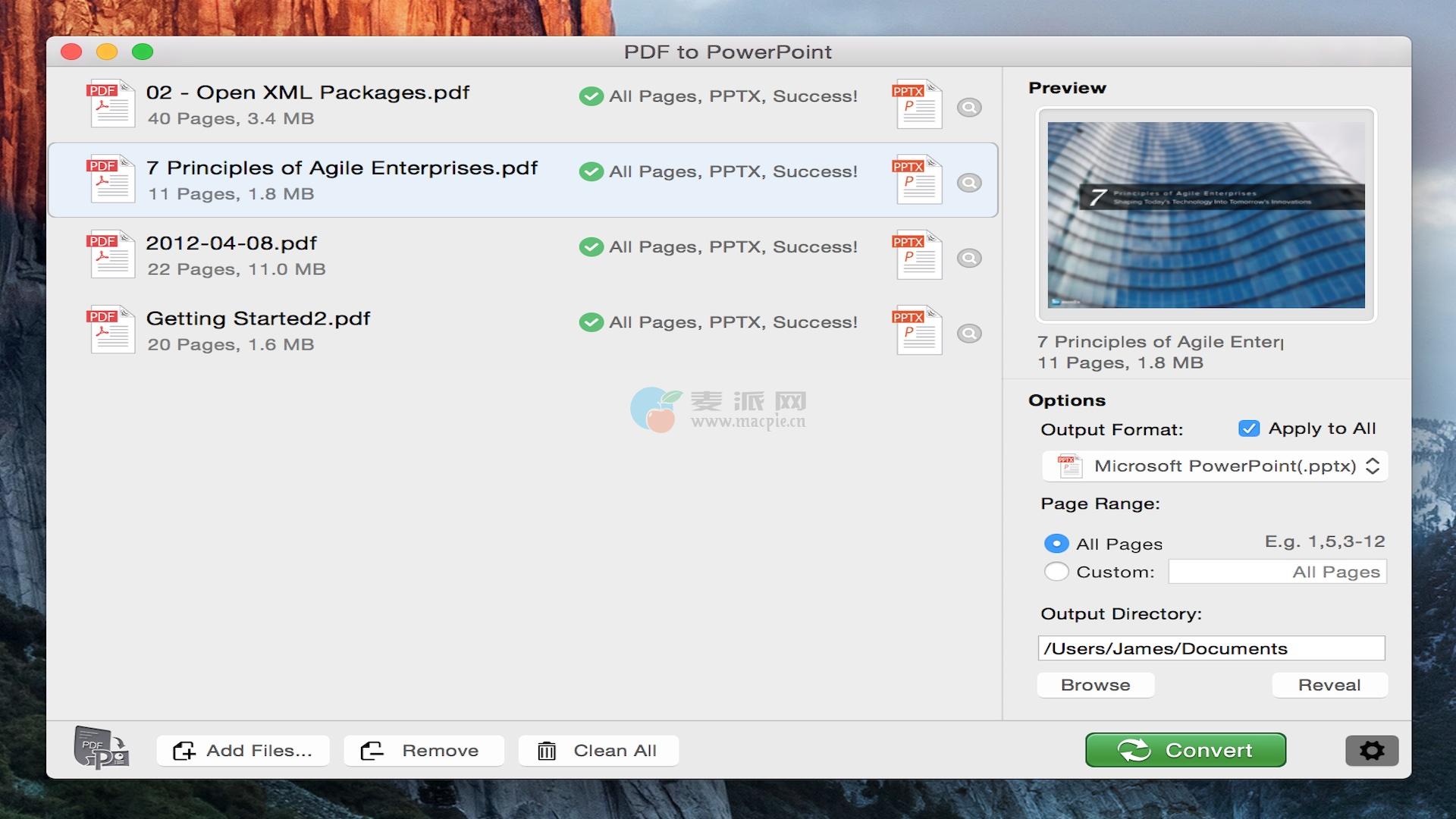Click magnifier icon for 2012-04-08.pdf row
Image resolution: width=1456 pixels, height=819 pixels.
tap(968, 259)
